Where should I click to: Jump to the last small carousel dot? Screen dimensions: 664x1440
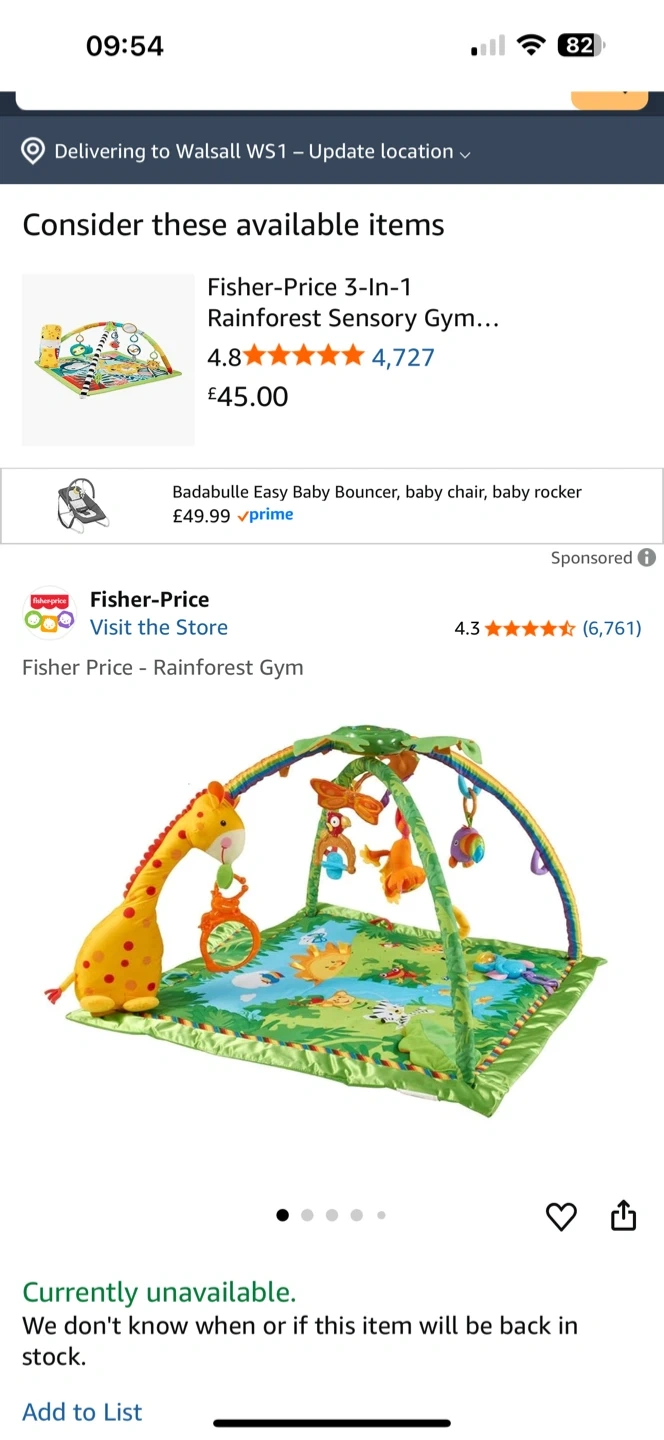[x=381, y=1215]
